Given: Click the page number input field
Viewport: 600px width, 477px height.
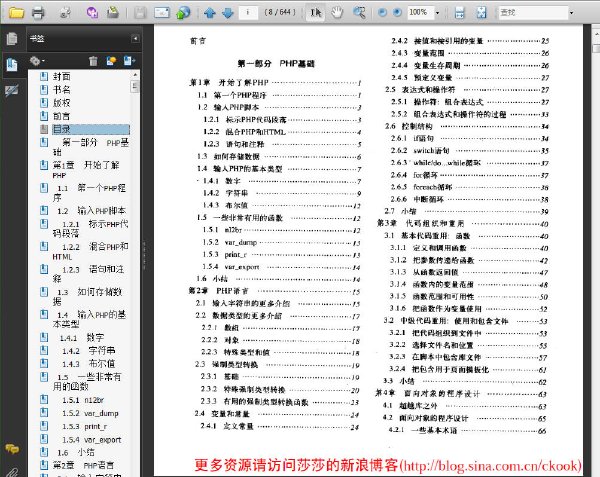Looking at the screenshot, I should tap(248, 13).
